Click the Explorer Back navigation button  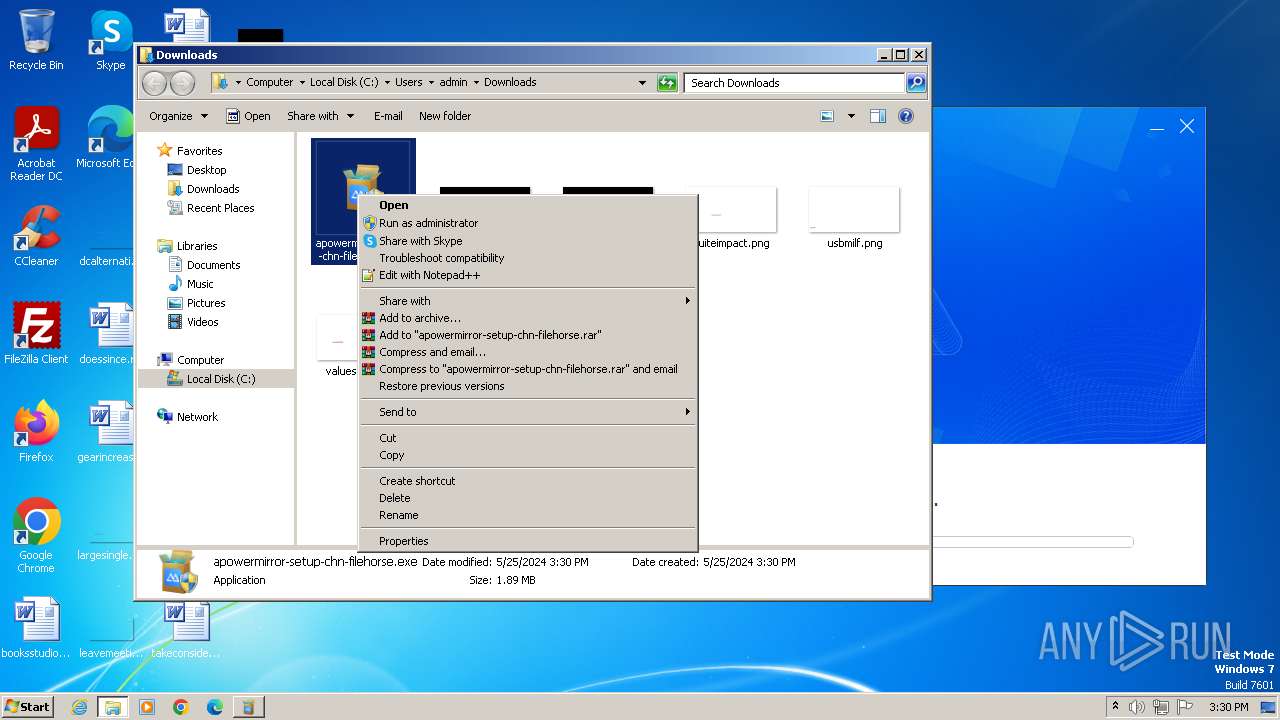pos(154,83)
